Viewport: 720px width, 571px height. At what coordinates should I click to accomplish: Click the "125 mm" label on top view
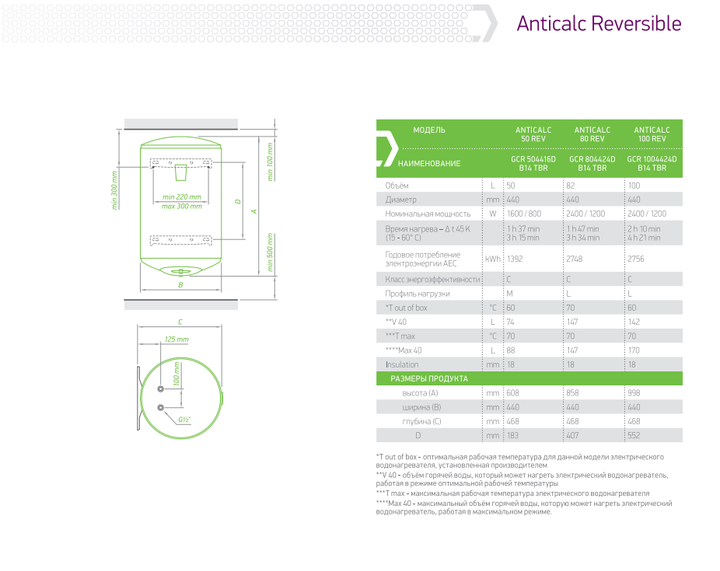[176, 339]
